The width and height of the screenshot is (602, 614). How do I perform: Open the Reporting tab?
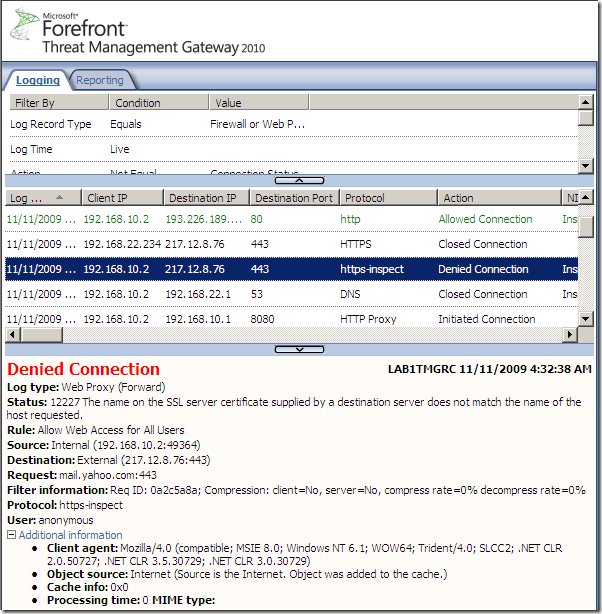coord(99,80)
